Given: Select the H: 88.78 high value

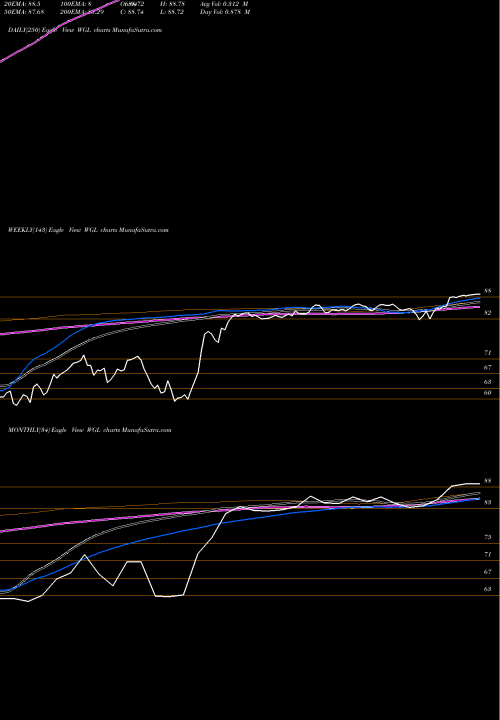Looking at the screenshot, I should point(172,3).
